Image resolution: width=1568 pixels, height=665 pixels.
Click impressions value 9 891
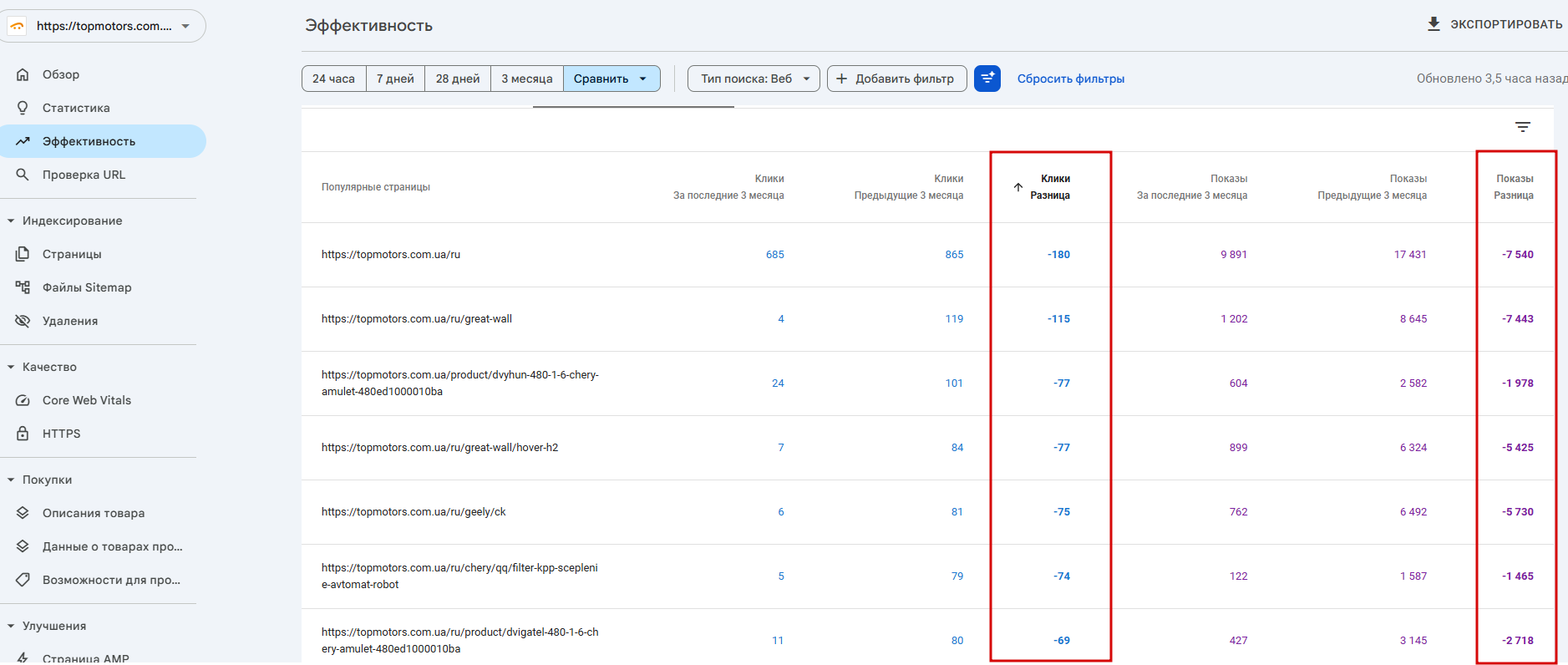coord(1234,255)
